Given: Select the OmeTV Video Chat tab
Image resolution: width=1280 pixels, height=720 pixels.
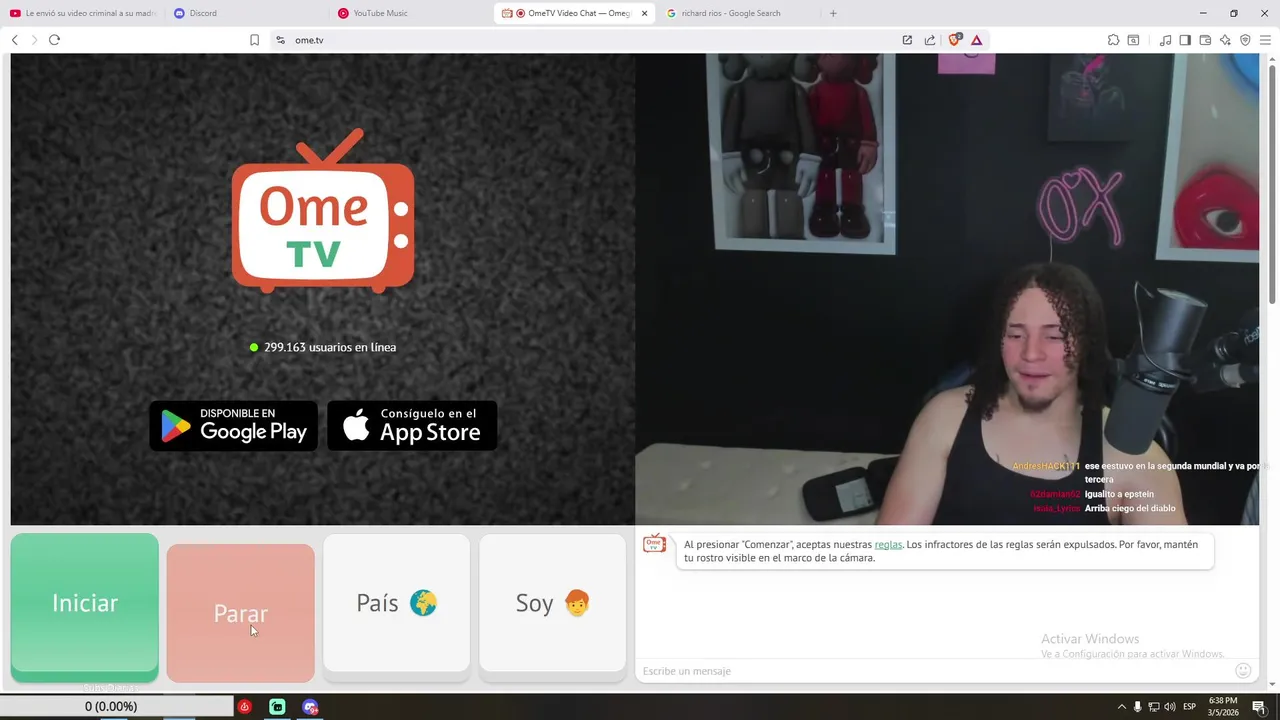Looking at the screenshot, I should tap(575, 13).
